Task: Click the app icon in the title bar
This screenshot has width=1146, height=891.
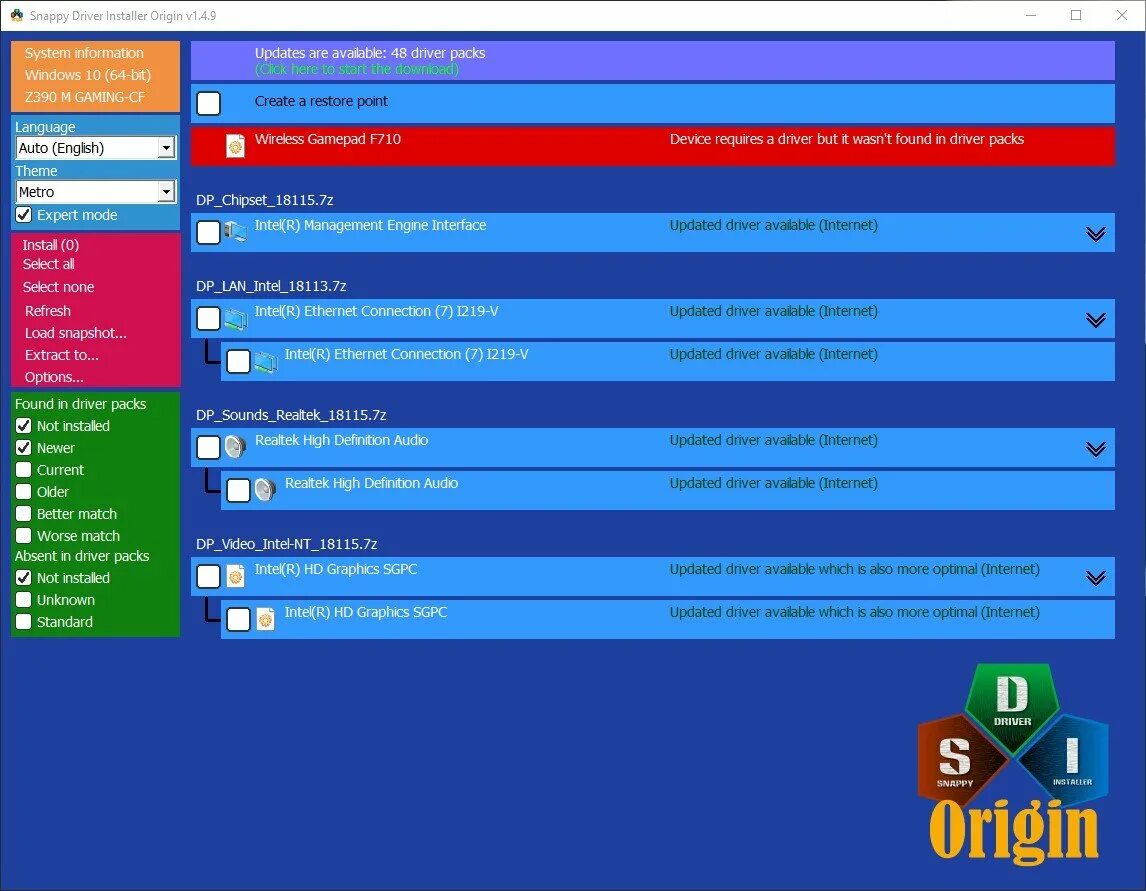Action: (x=16, y=15)
